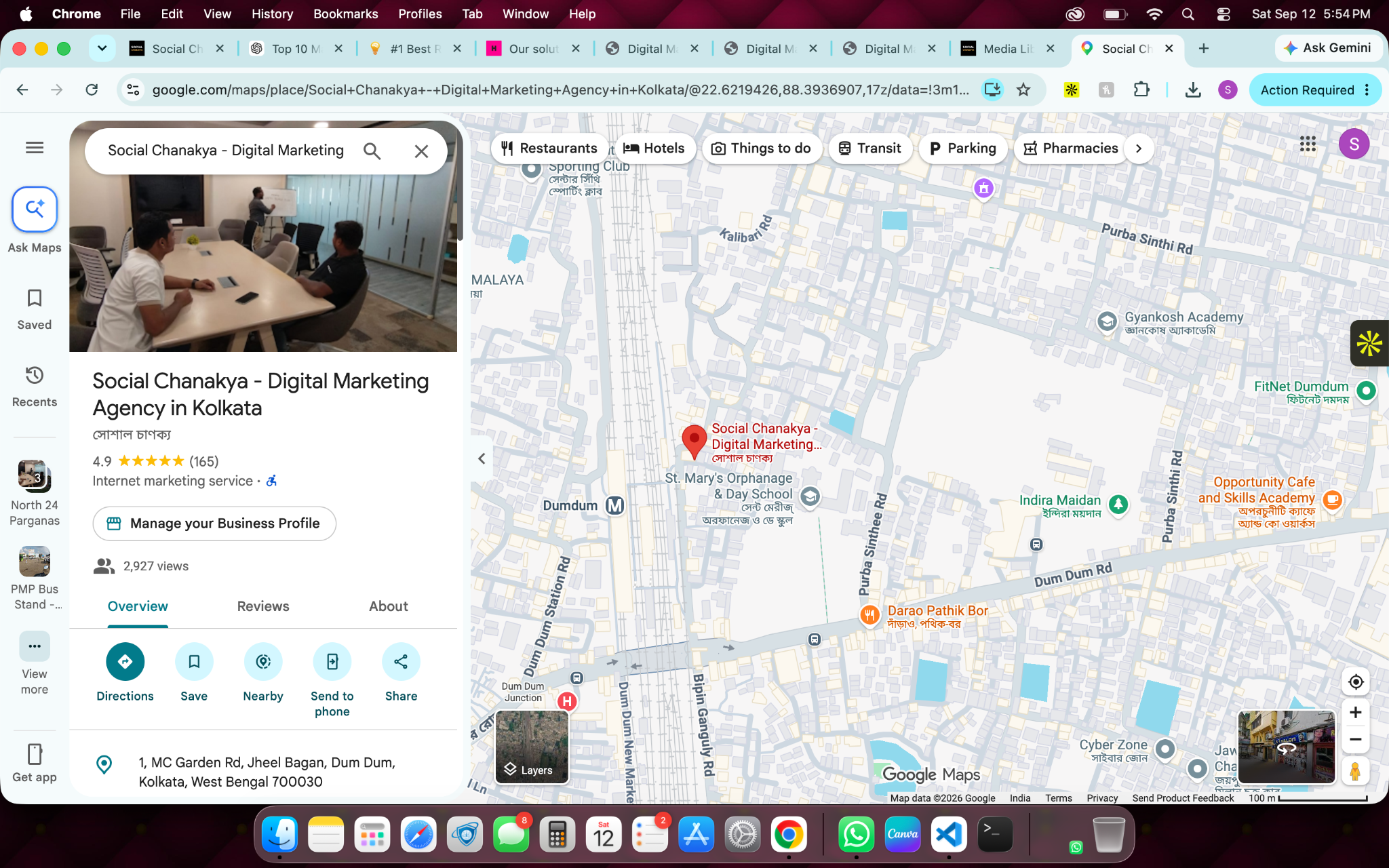Click Manage your Business Profile button
The width and height of the screenshot is (1389, 868).
214,524
